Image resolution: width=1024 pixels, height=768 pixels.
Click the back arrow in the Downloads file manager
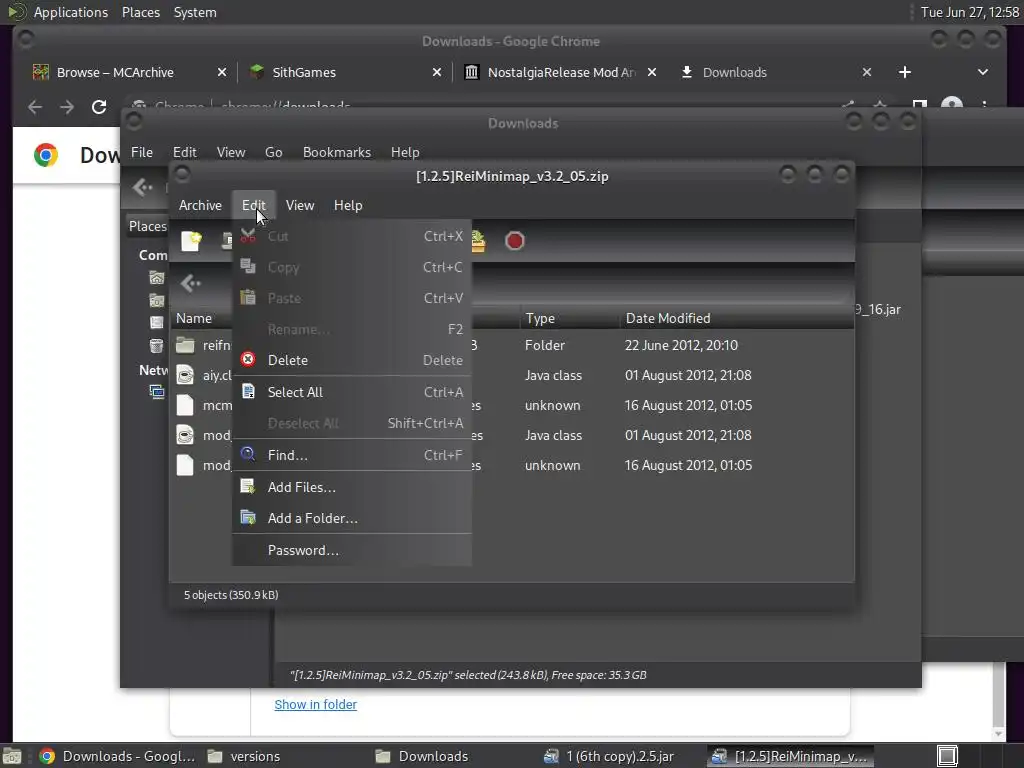click(142, 187)
